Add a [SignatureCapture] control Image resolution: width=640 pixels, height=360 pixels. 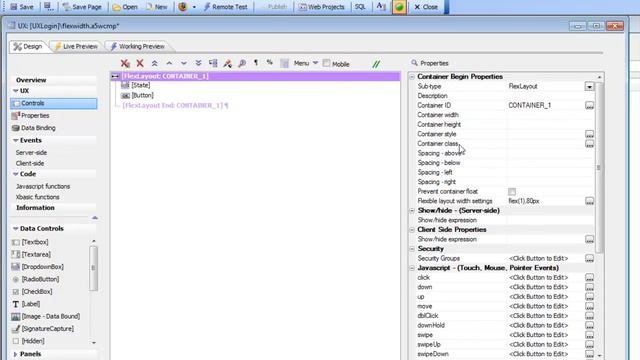coord(47,329)
